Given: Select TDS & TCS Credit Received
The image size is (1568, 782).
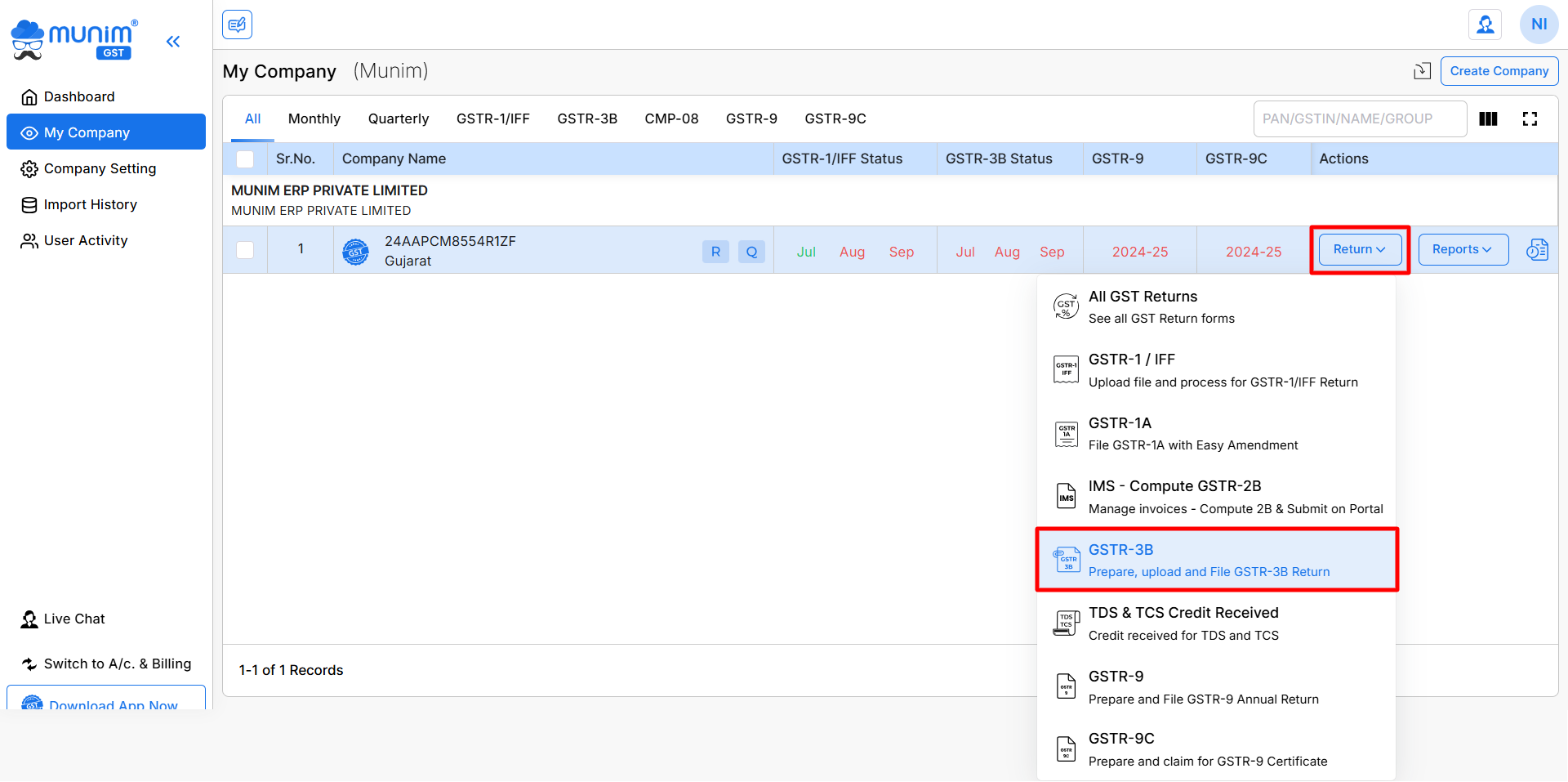Looking at the screenshot, I should pyautogui.click(x=1216, y=623).
